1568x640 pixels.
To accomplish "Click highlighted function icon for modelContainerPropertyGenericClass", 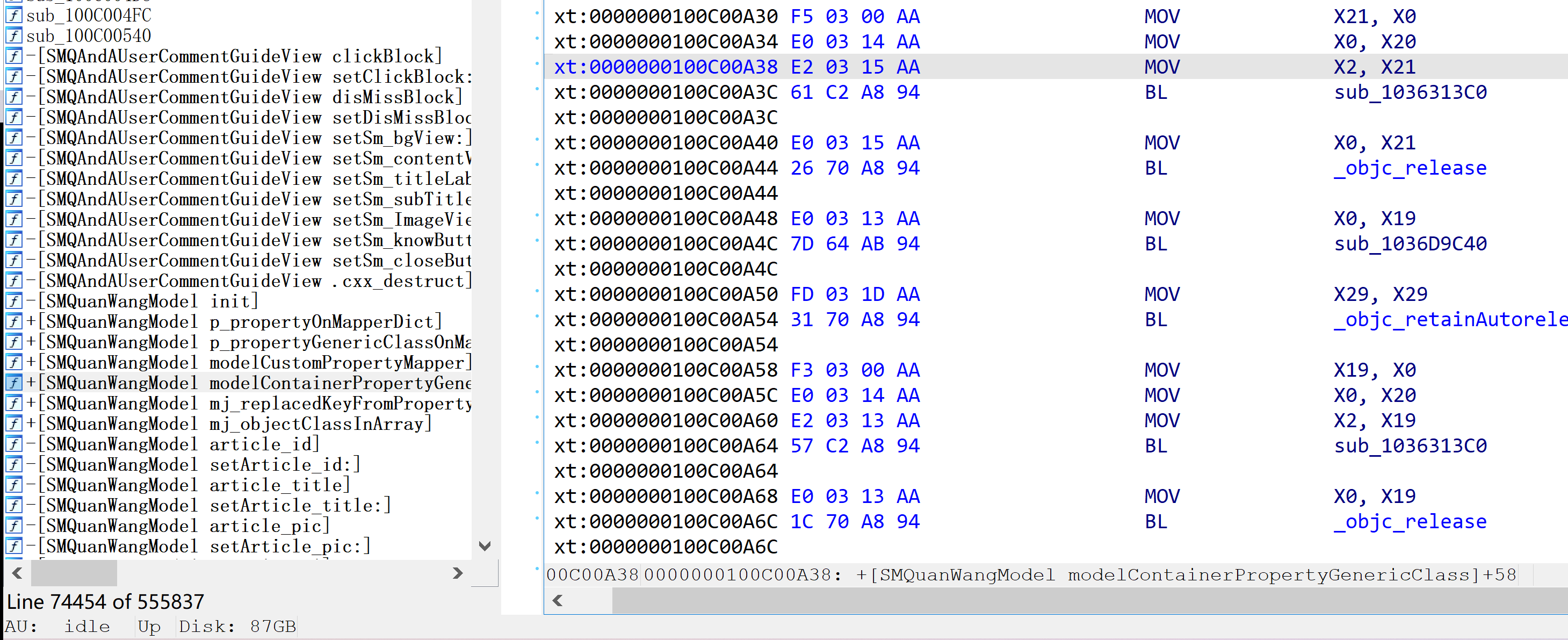I will point(13,383).
